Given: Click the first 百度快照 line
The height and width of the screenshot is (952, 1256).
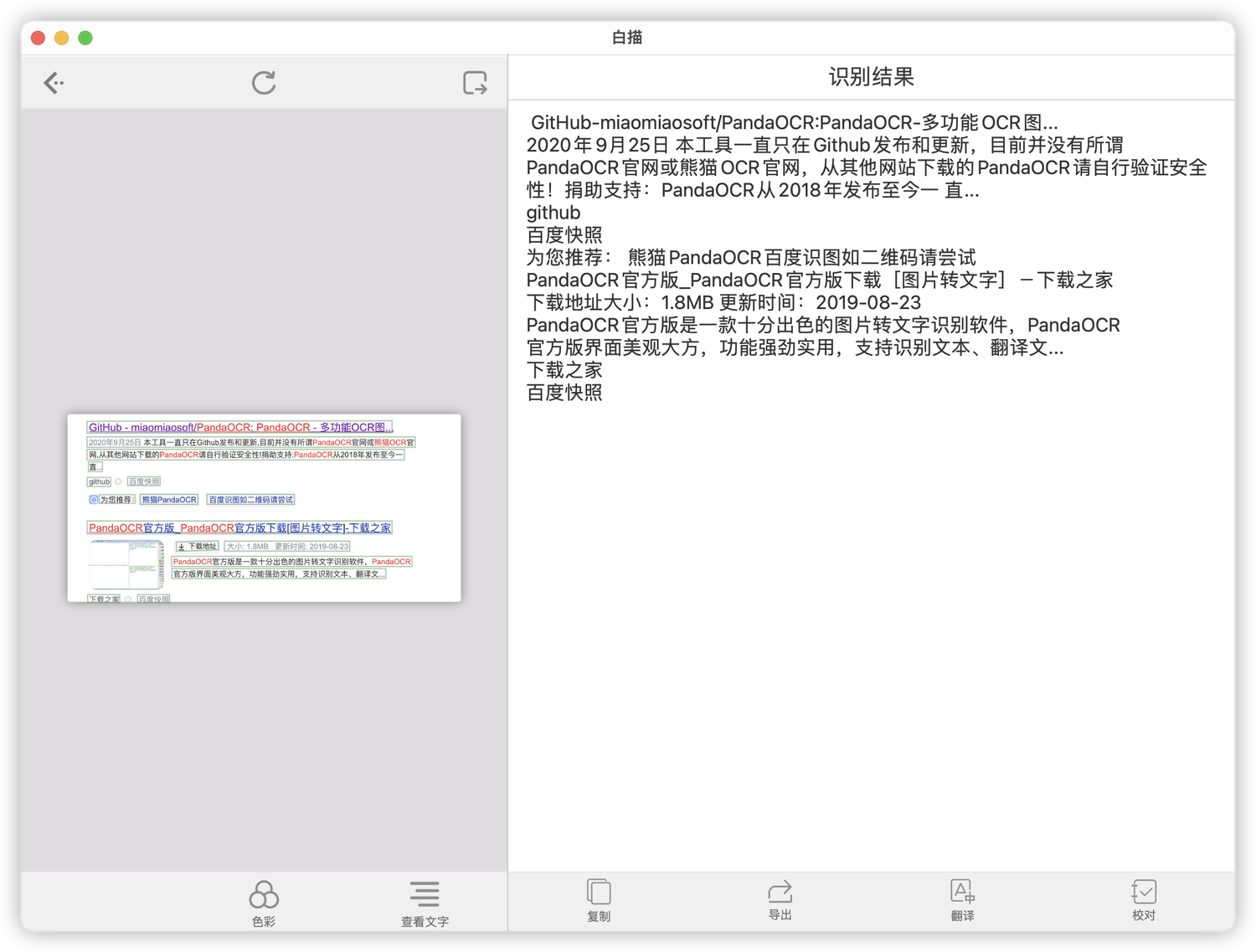Looking at the screenshot, I should click(564, 235).
